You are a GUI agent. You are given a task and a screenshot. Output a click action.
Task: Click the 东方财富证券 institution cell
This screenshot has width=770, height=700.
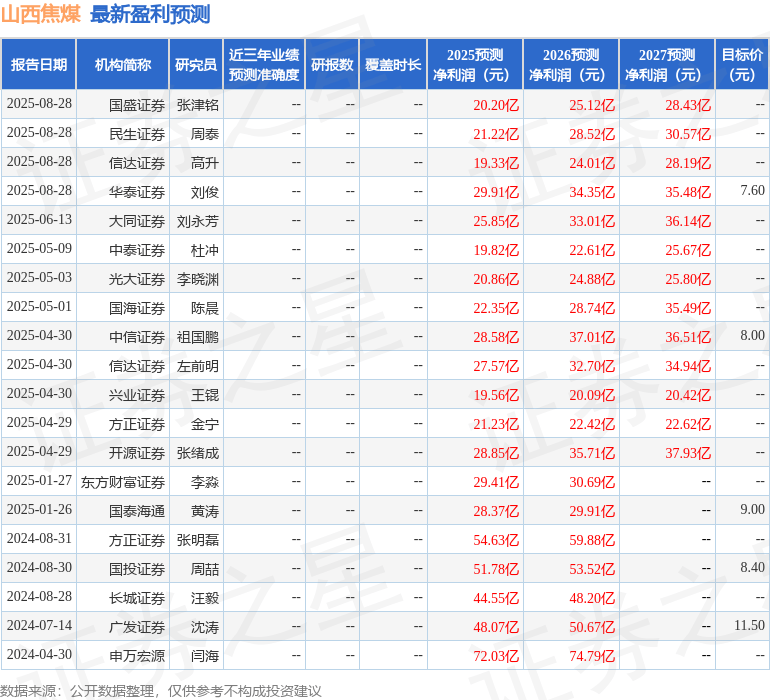[123, 482]
